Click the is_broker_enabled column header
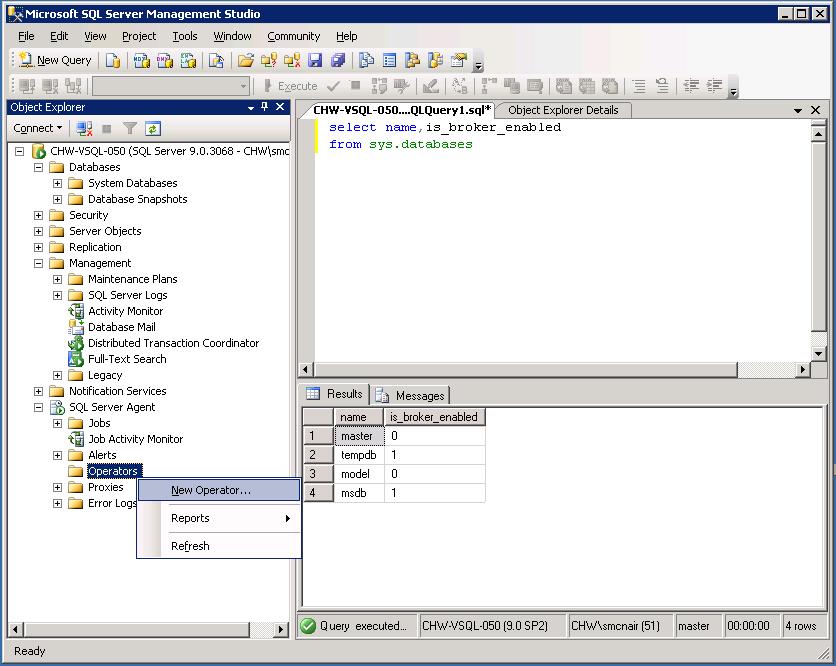 tap(434, 417)
